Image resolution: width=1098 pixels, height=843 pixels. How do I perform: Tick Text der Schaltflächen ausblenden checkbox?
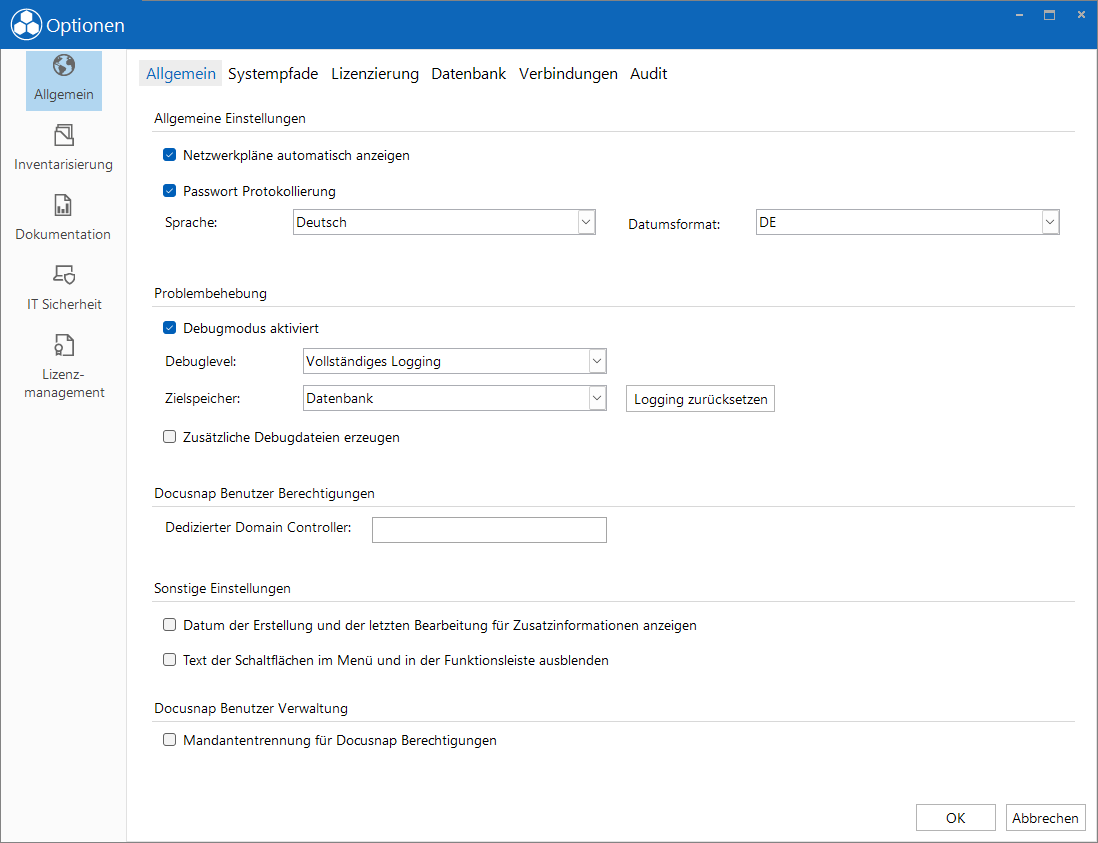[169, 660]
